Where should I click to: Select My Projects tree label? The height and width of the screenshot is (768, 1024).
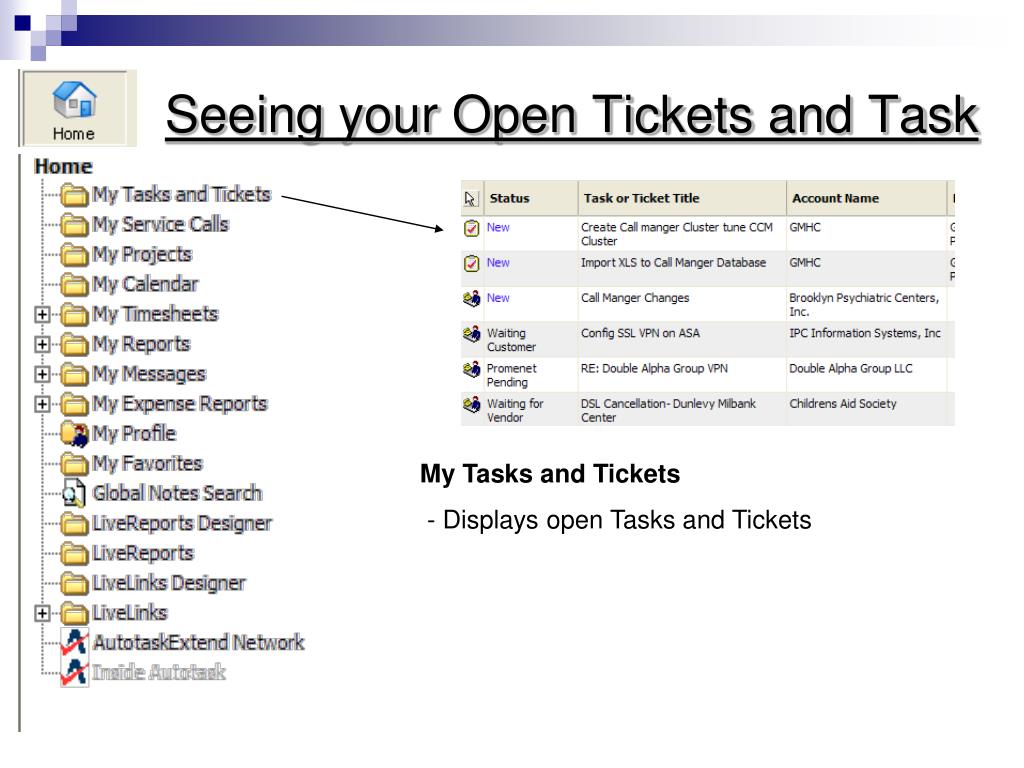click(142, 255)
